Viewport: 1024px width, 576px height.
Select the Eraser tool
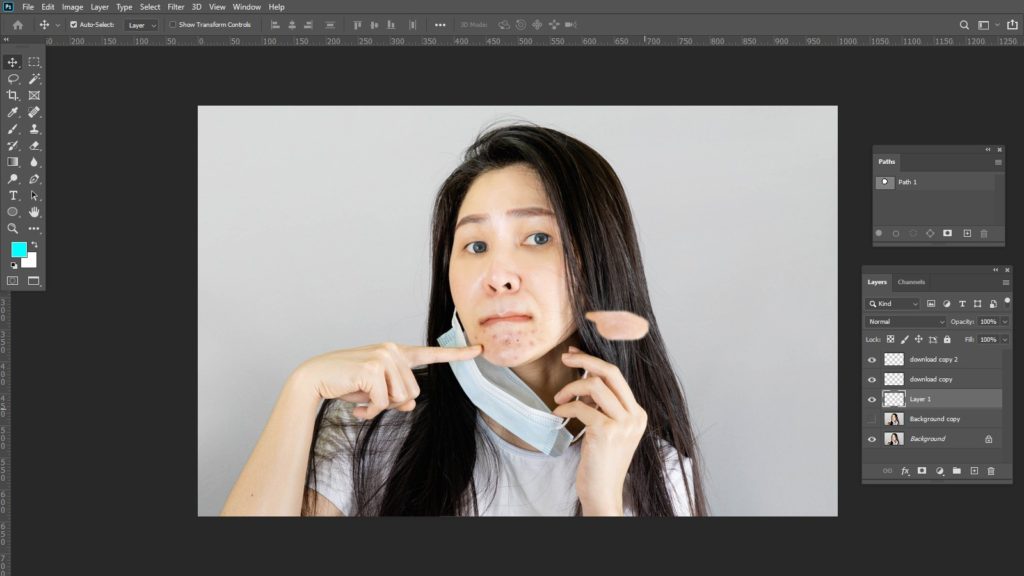(34, 146)
